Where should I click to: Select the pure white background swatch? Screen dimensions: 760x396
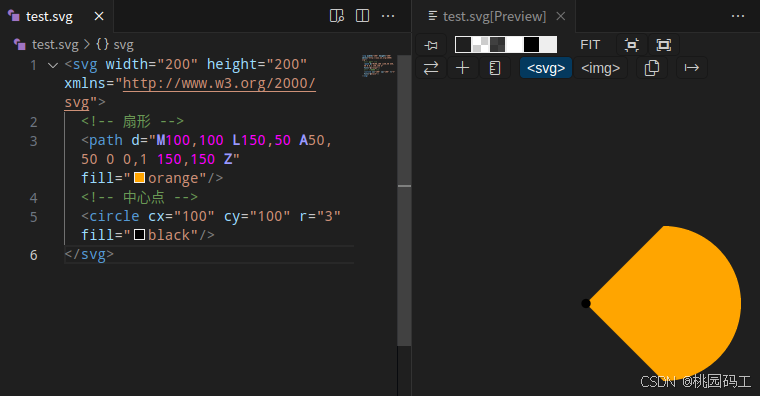coord(514,45)
